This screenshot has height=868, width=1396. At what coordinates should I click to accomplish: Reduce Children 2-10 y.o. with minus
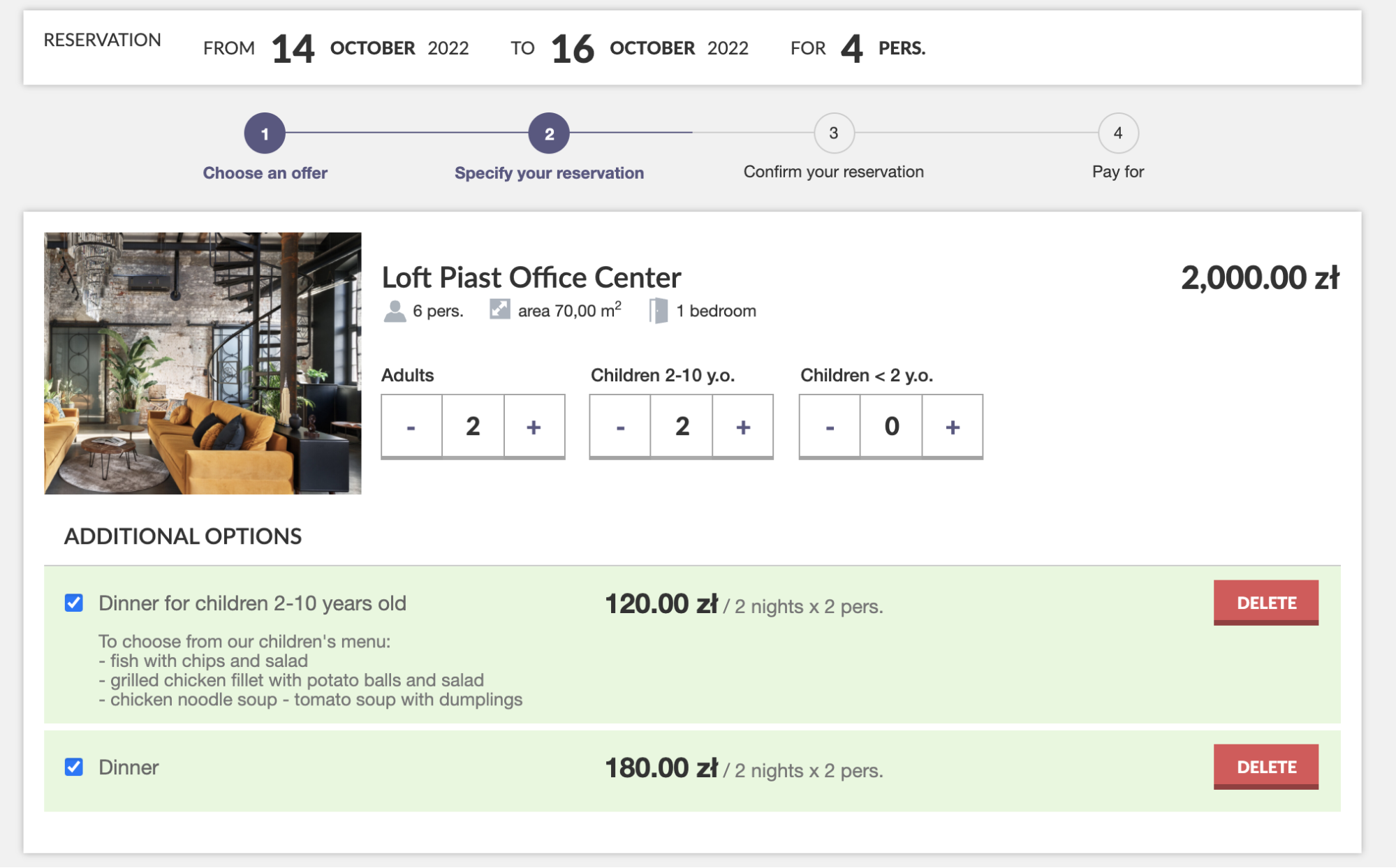point(620,426)
